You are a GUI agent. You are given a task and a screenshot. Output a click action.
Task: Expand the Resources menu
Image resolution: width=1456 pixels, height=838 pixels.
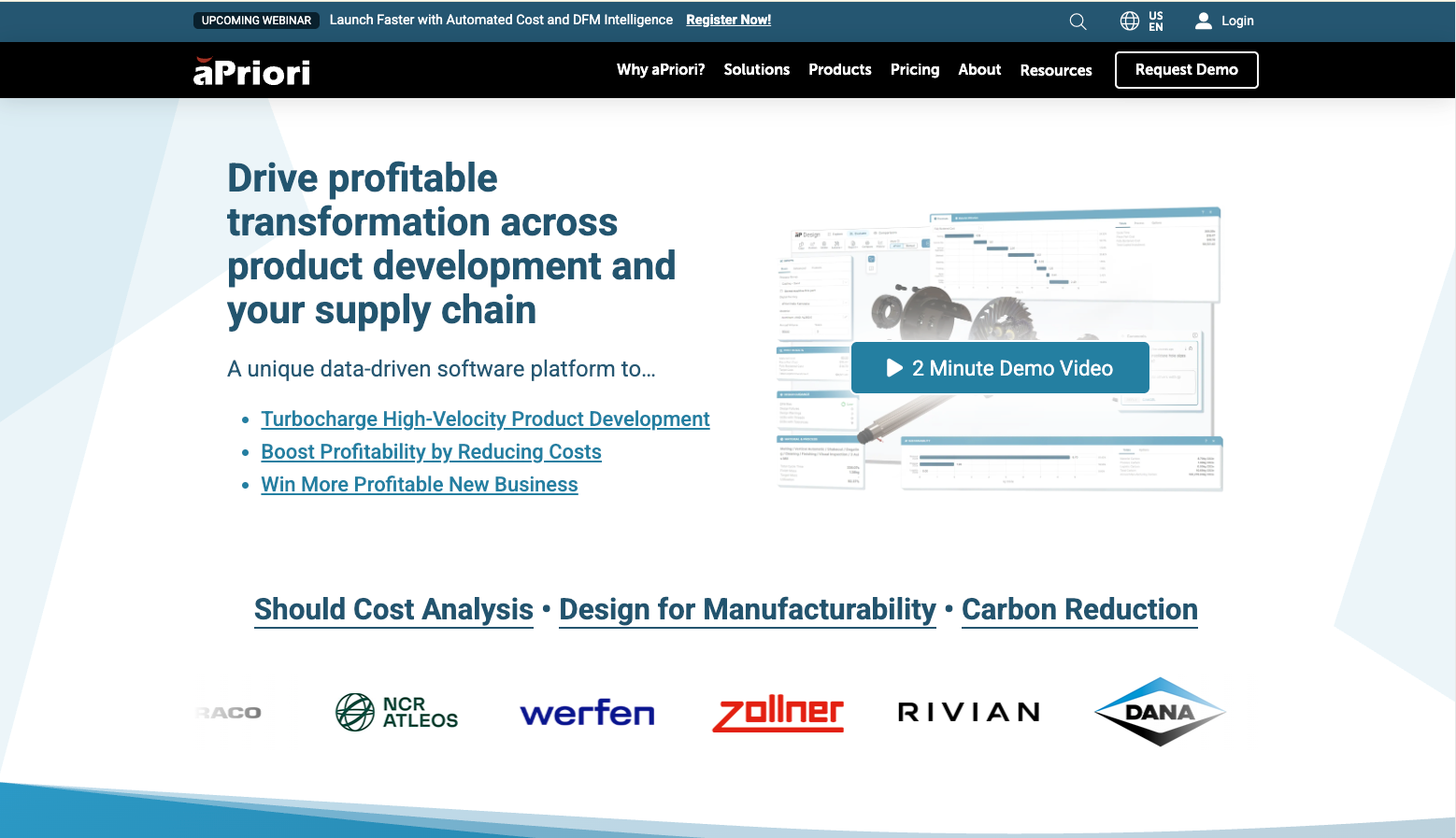(x=1055, y=70)
